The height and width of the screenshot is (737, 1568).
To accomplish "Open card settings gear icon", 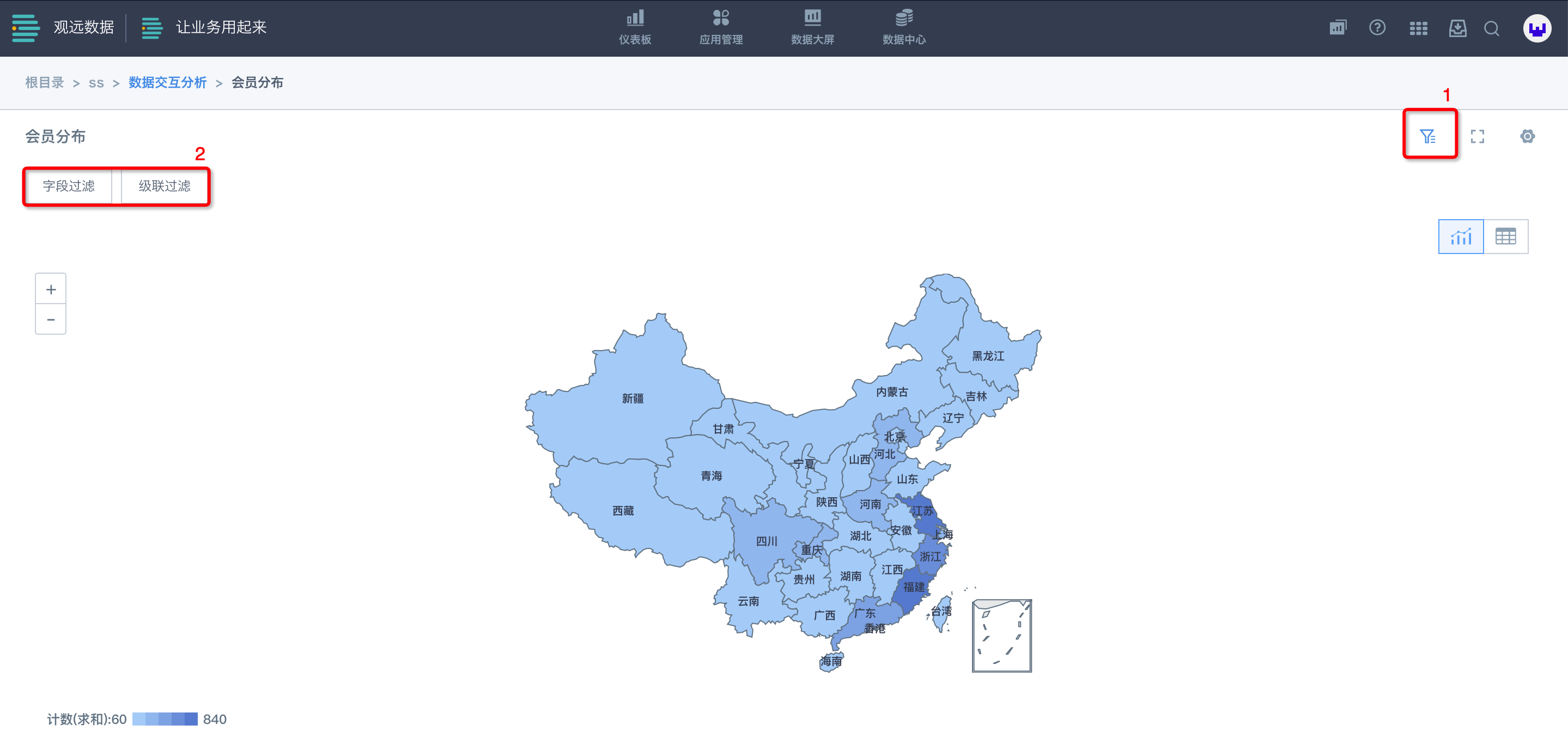I will (1527, 136).
